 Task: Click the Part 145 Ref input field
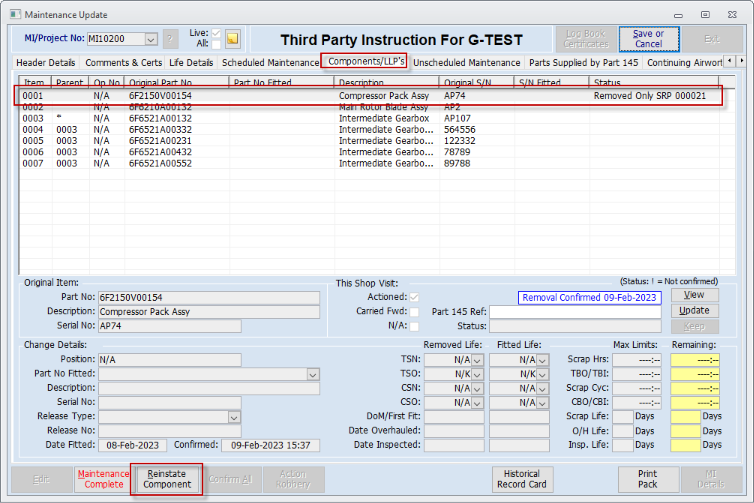(x=575, y=312)
